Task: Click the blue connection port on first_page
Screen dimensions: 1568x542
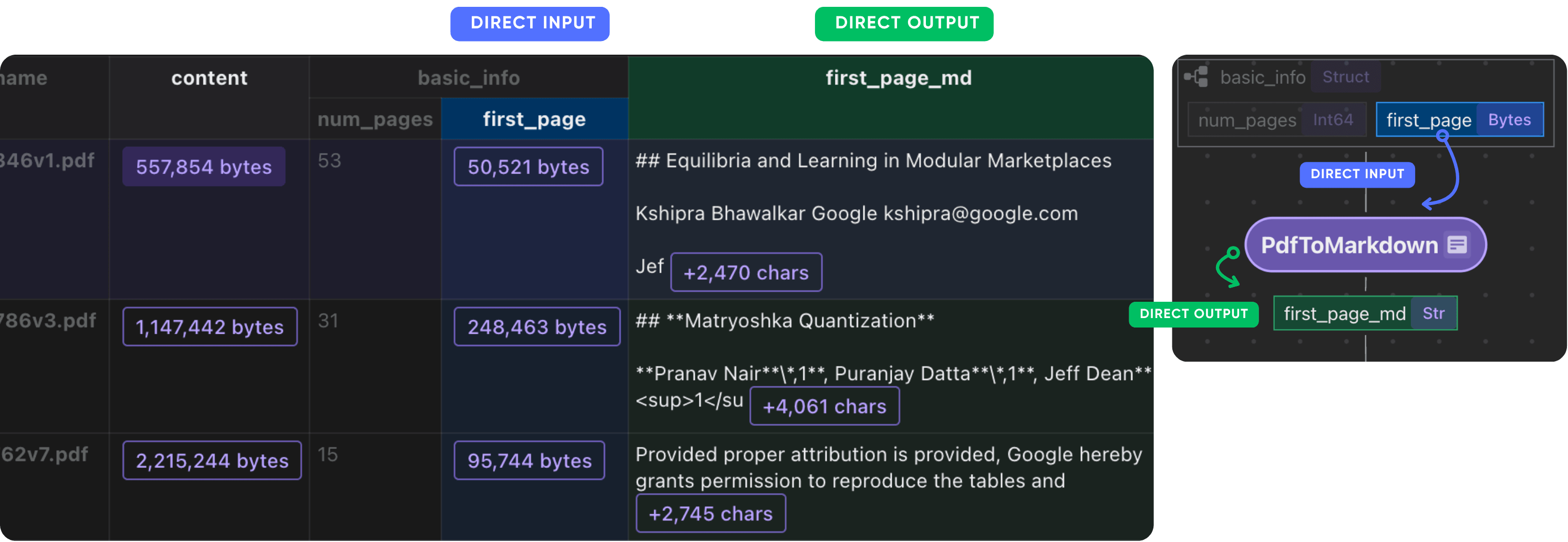Action: click(1442, 136)
